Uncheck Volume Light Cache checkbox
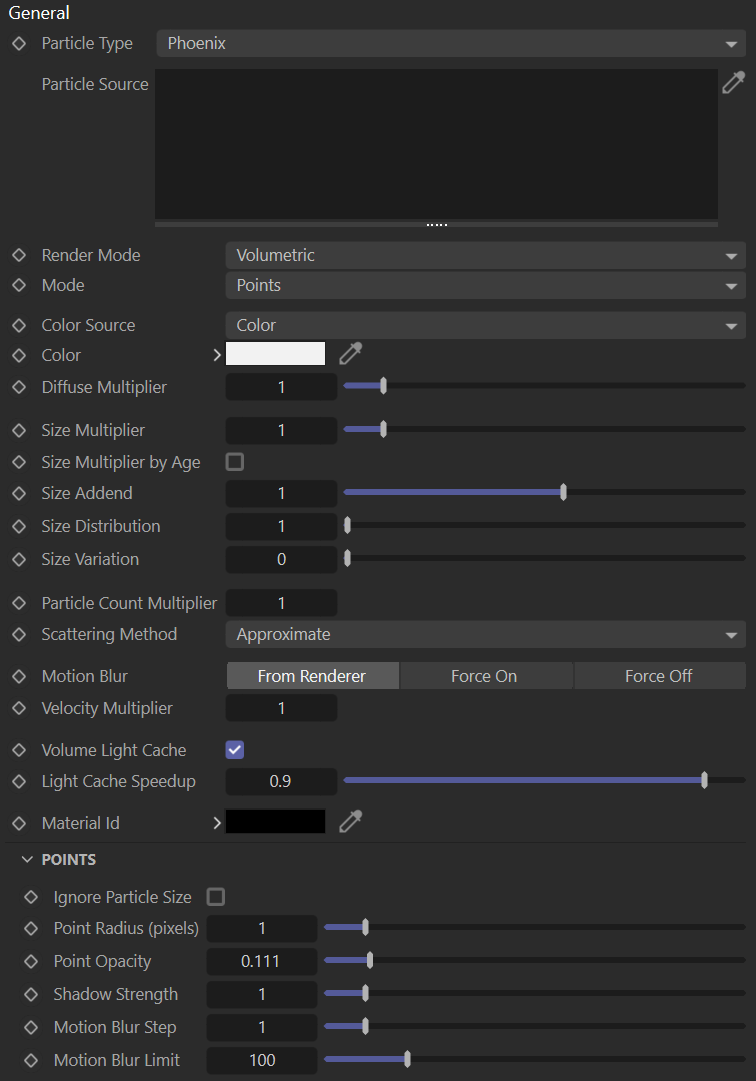 click(x=235, y=749)
